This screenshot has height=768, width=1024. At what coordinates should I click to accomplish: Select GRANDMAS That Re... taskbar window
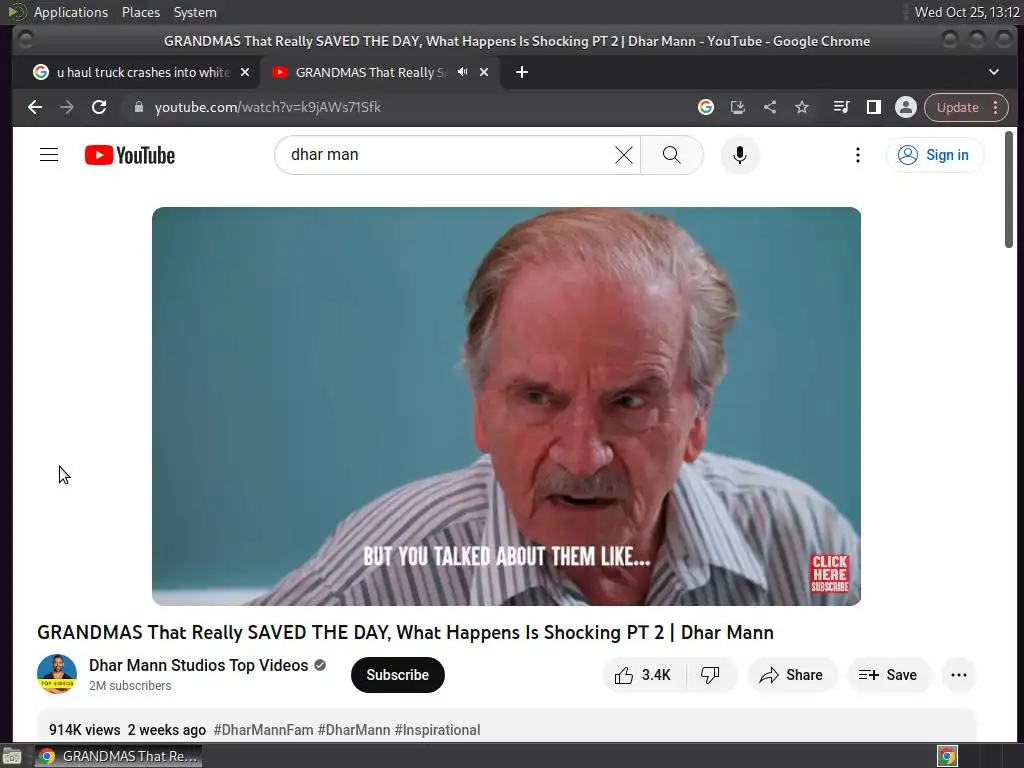click(118, 756)
